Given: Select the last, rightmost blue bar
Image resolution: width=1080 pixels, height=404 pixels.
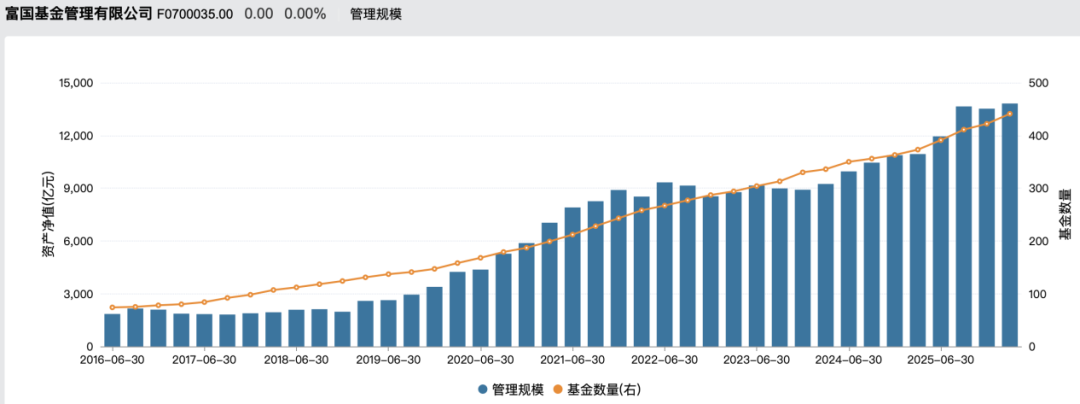Looking at the screenshot, I should 1010,225.
